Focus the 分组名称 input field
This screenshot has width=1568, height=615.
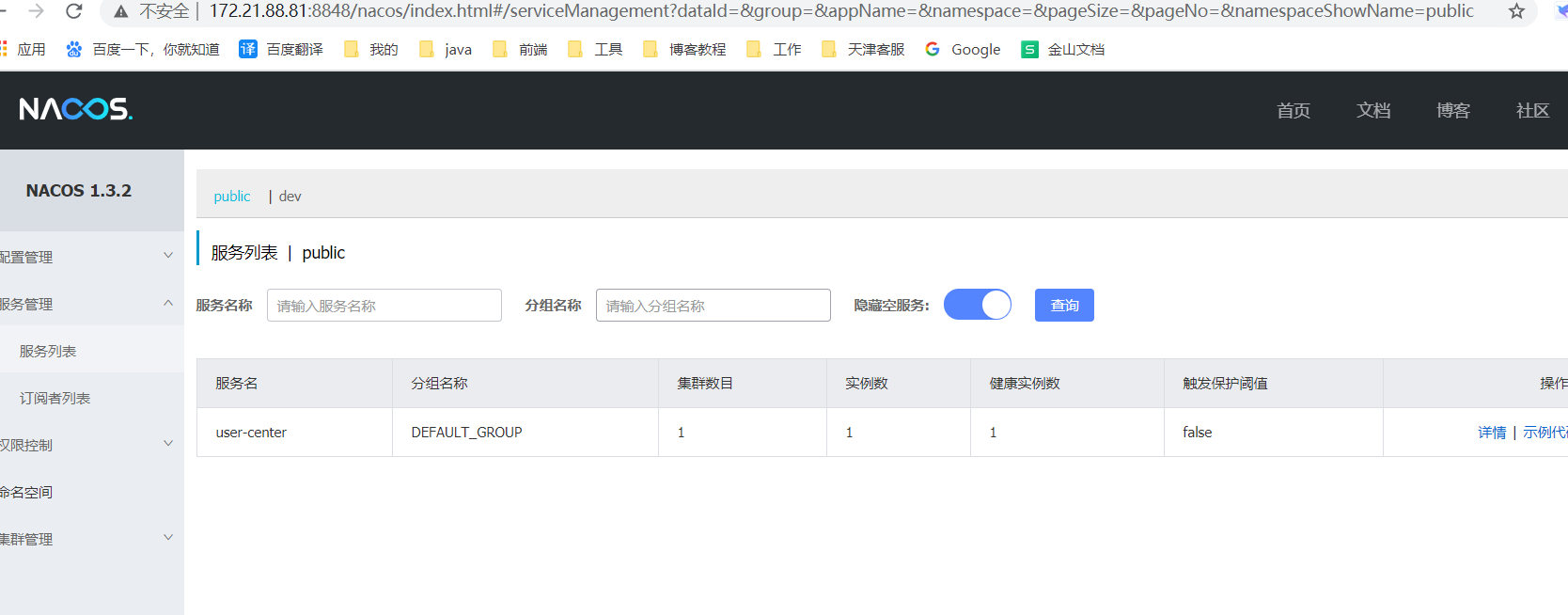[x=713, y=305]
